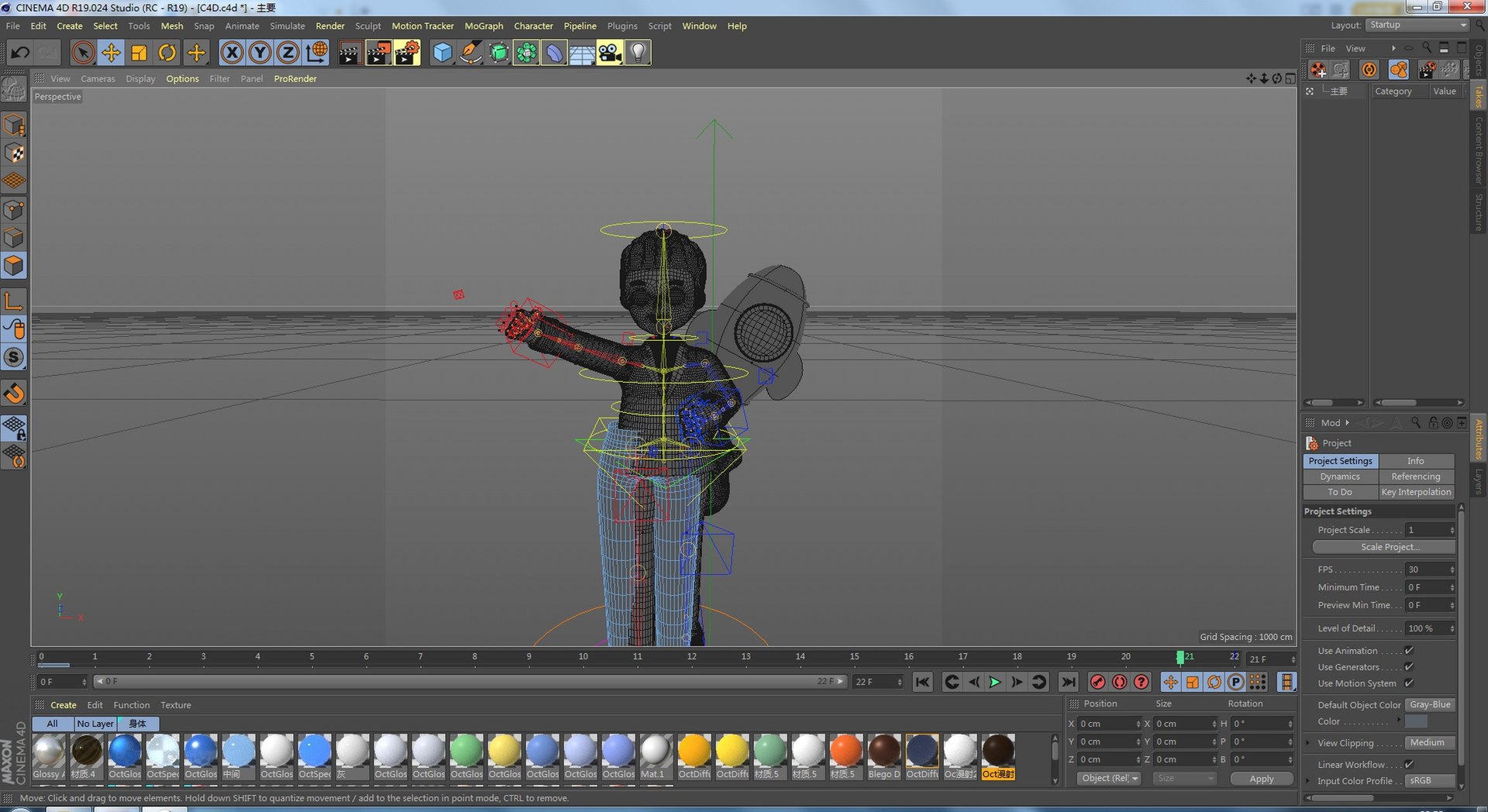
Task: Open the Size mode dropdown
Action: click(1183, 779)
